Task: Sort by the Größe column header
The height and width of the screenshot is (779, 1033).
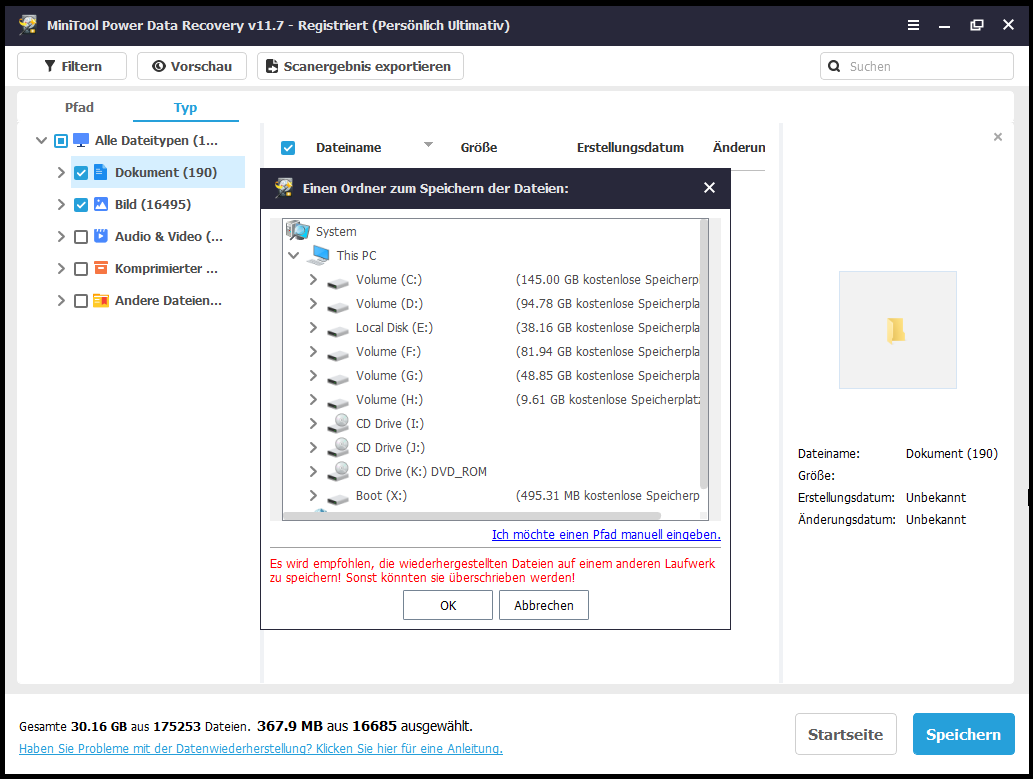Action: click(x=479, y=148)
